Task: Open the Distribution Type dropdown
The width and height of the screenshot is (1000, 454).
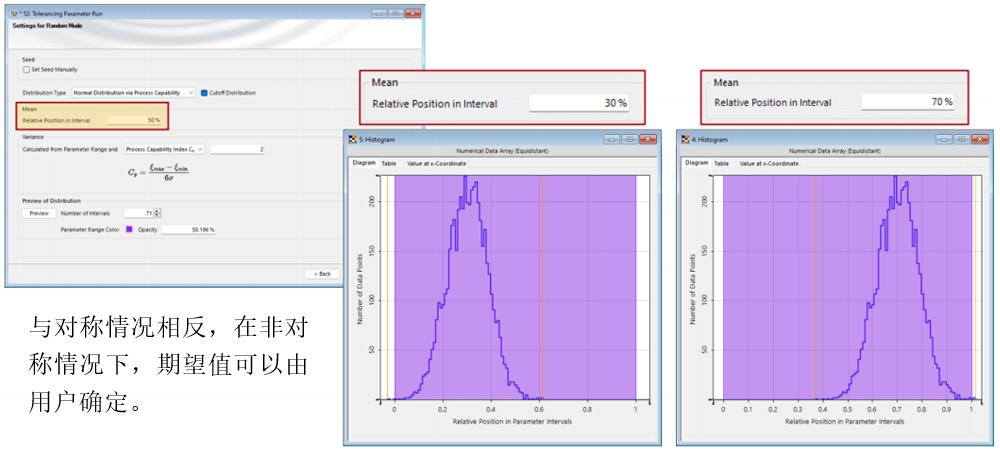Action: pyautogui.click(x=133, y=92)
